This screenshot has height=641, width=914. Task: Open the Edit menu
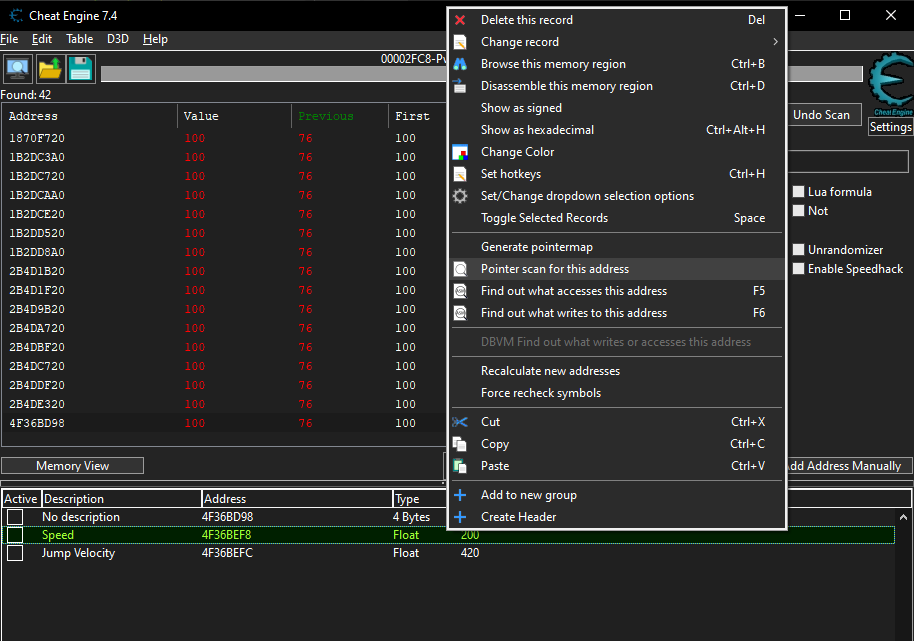[x=42, y=39]
